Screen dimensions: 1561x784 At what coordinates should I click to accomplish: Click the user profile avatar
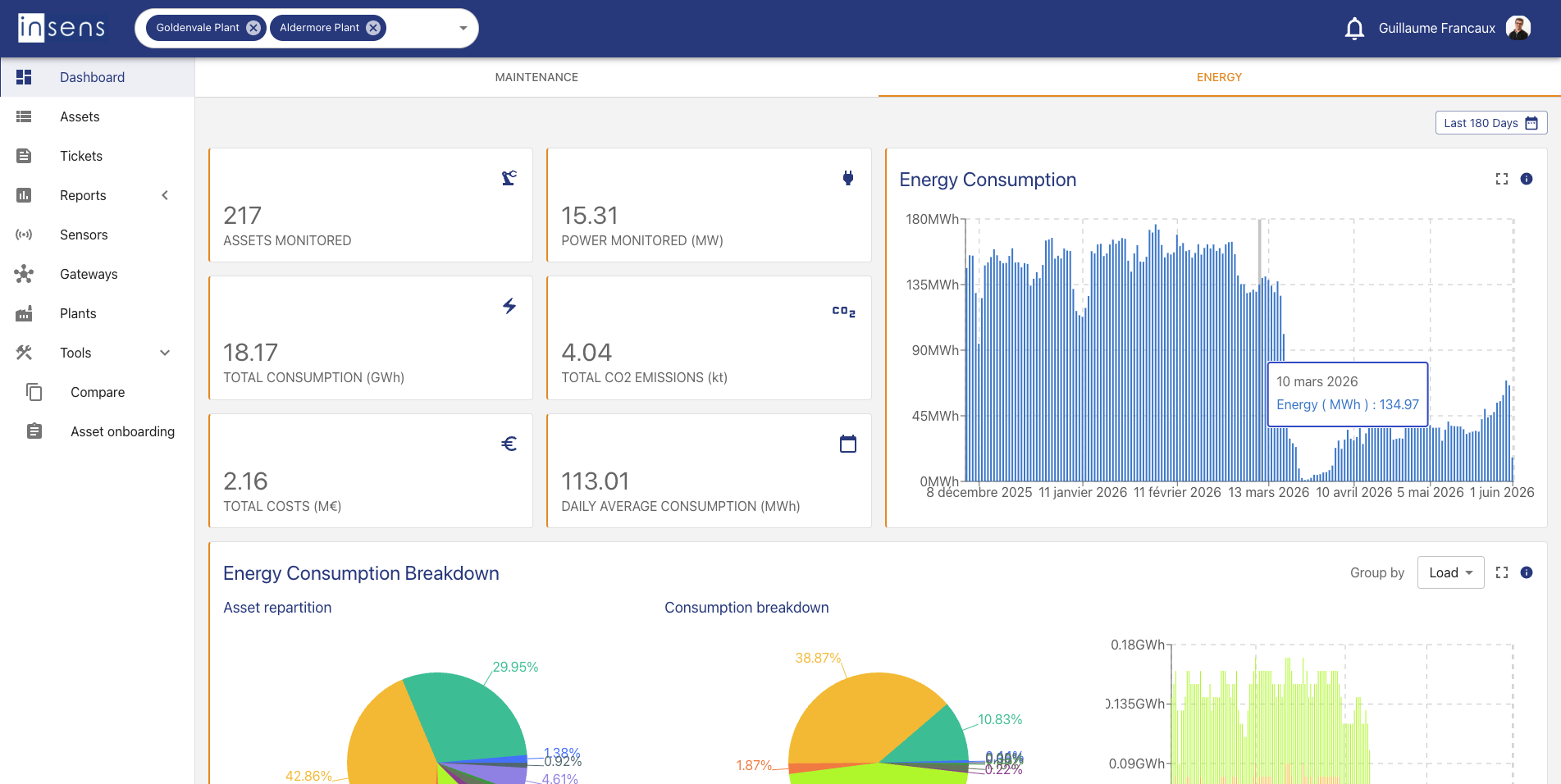[1518, 28]
